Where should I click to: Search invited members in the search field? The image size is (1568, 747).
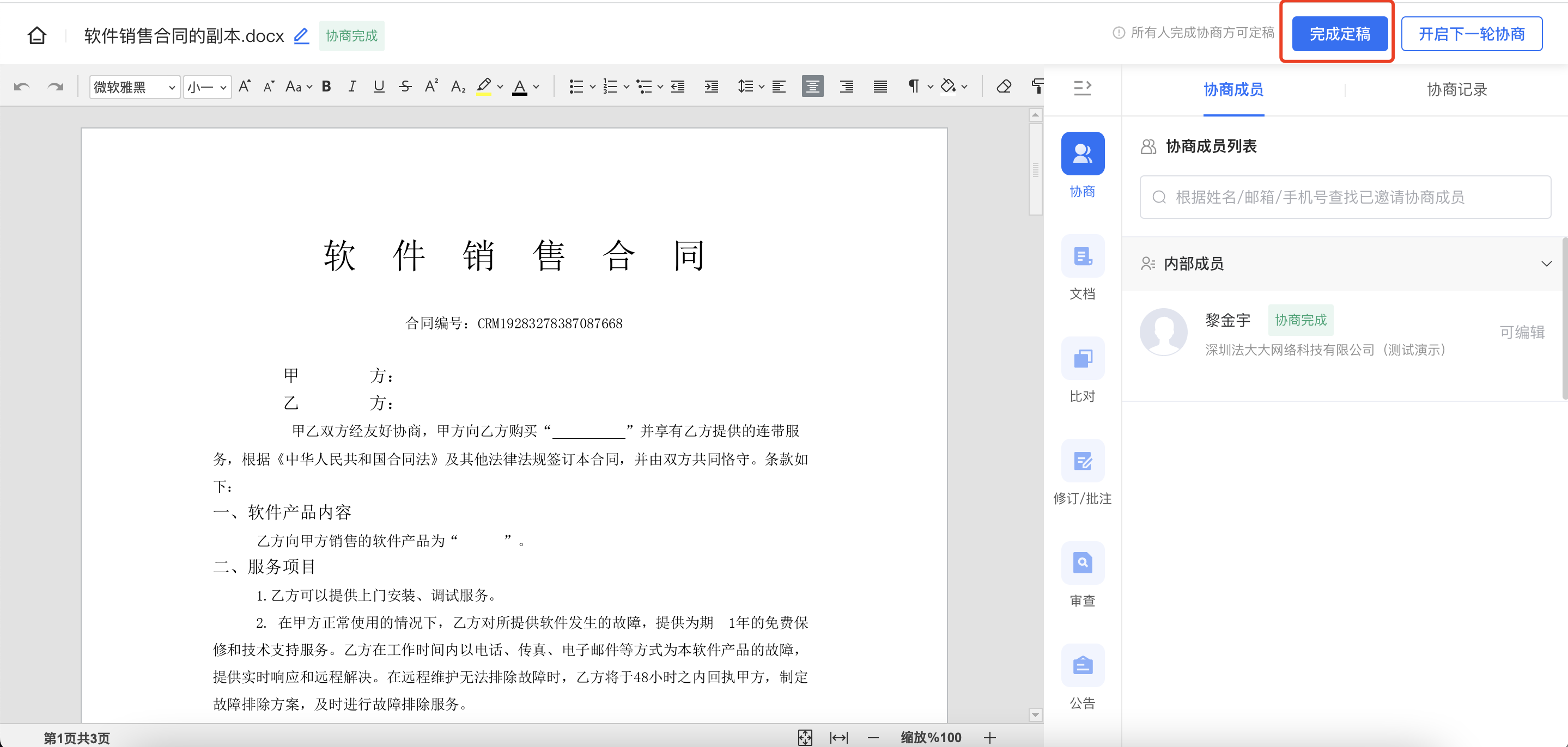(x=1345, y=197)
